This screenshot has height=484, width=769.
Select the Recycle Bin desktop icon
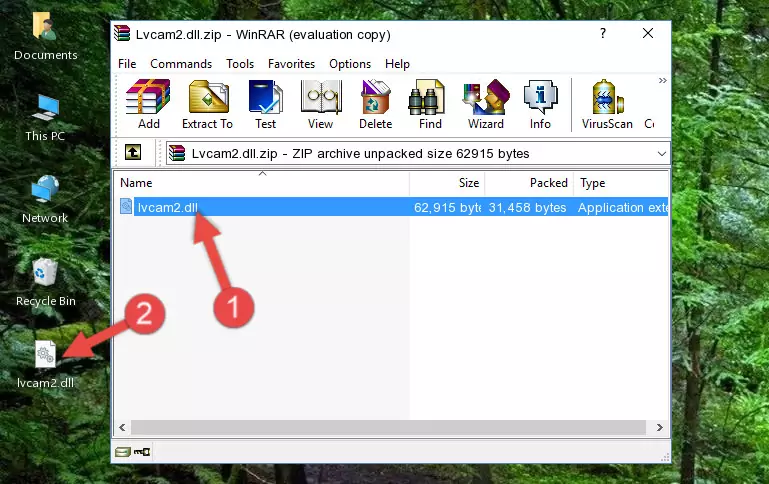coord(46,282)
